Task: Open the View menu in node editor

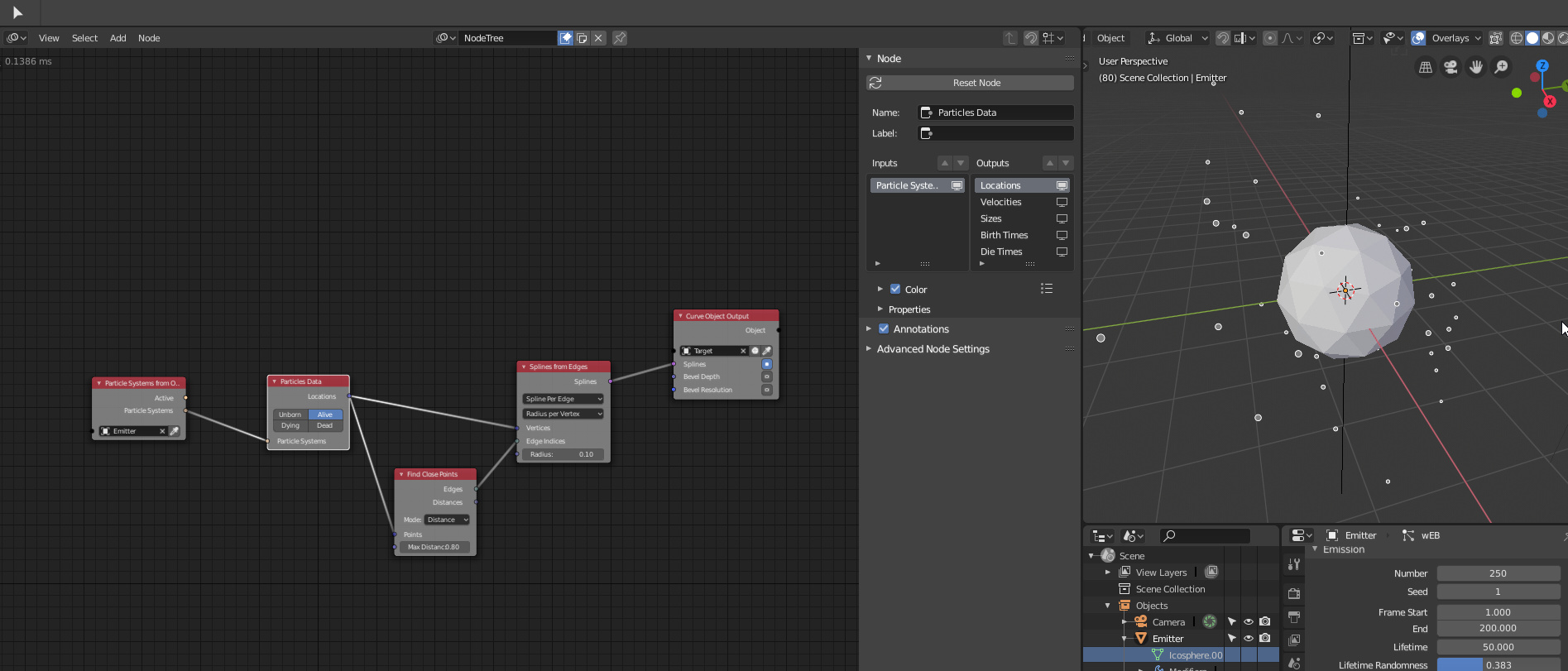Action: coord(49,38)
